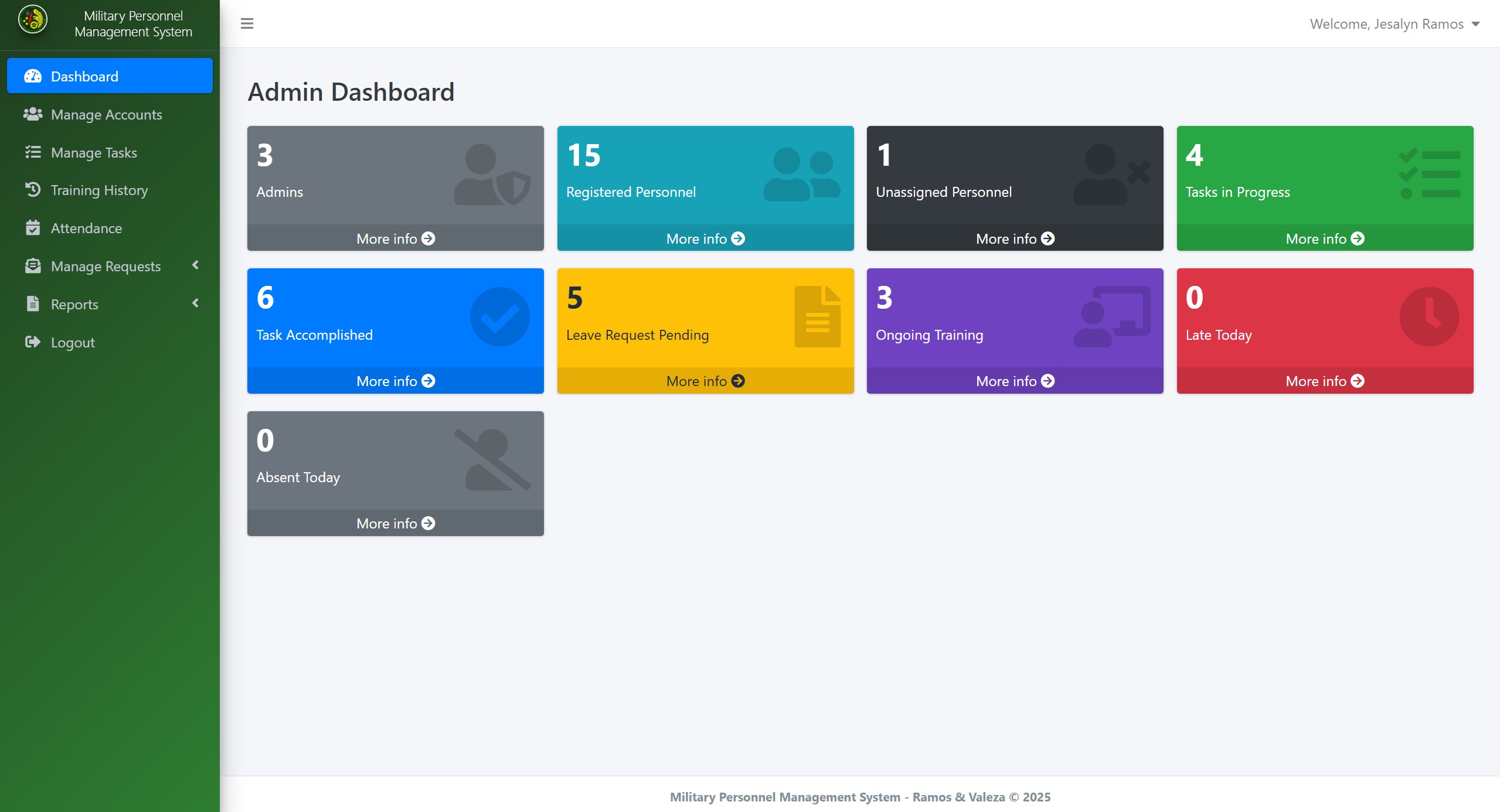Click the Manage Tasks checklist icon

(x=33, y=152)
